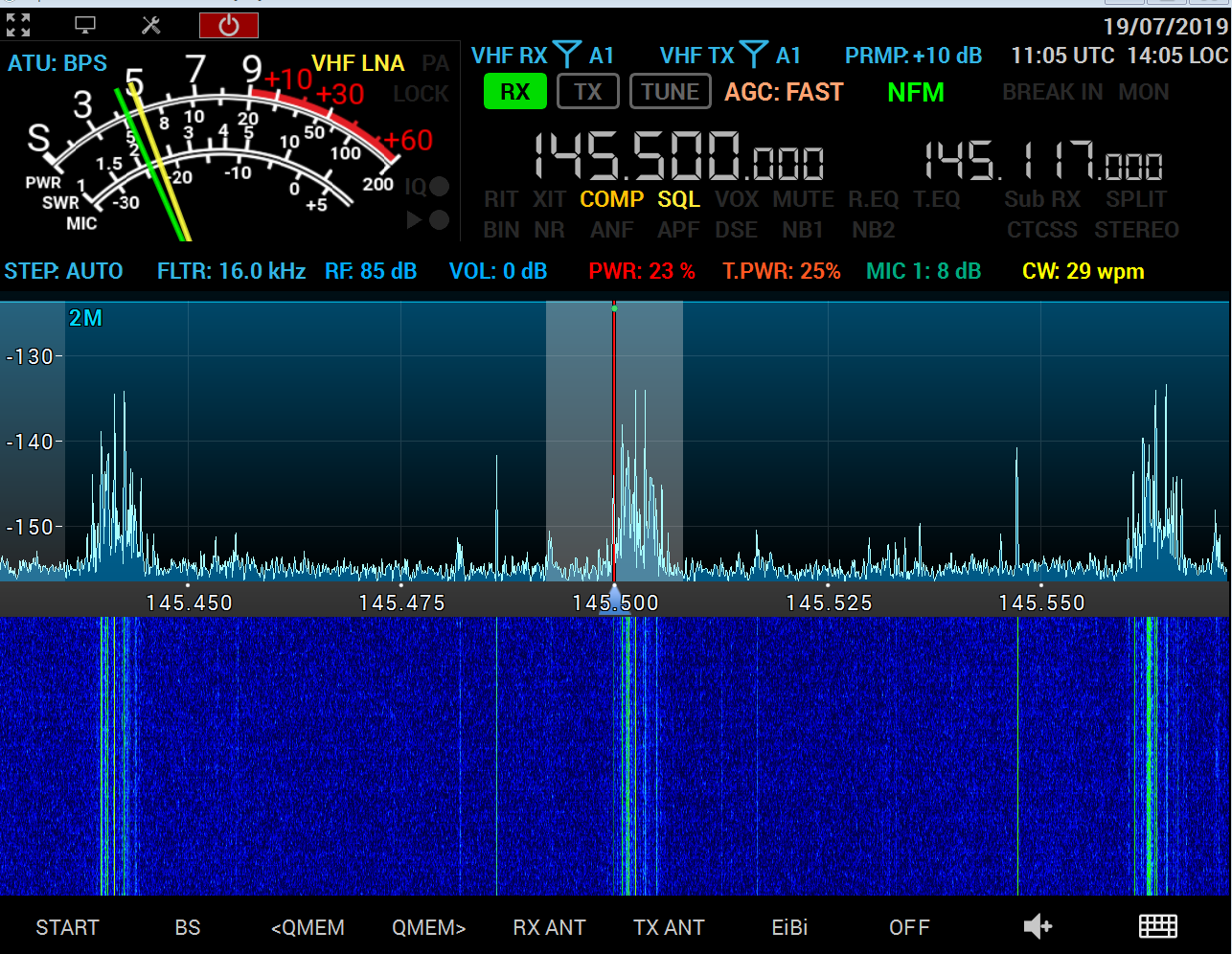Toggle CTCSS tone
1232x954 pixels.
(x=1042, y=230)
